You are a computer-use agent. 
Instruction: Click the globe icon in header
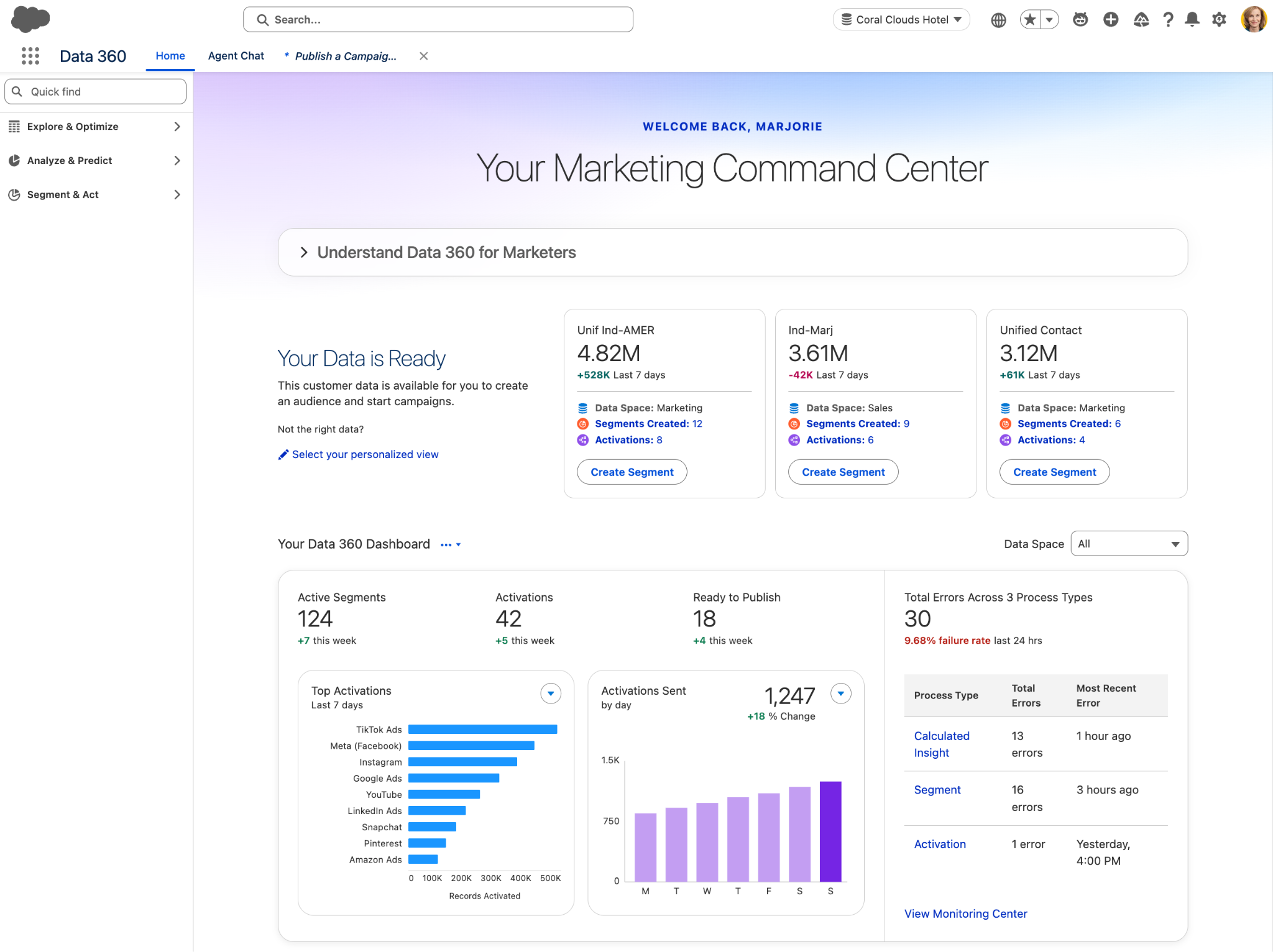(x=998, y=20)
